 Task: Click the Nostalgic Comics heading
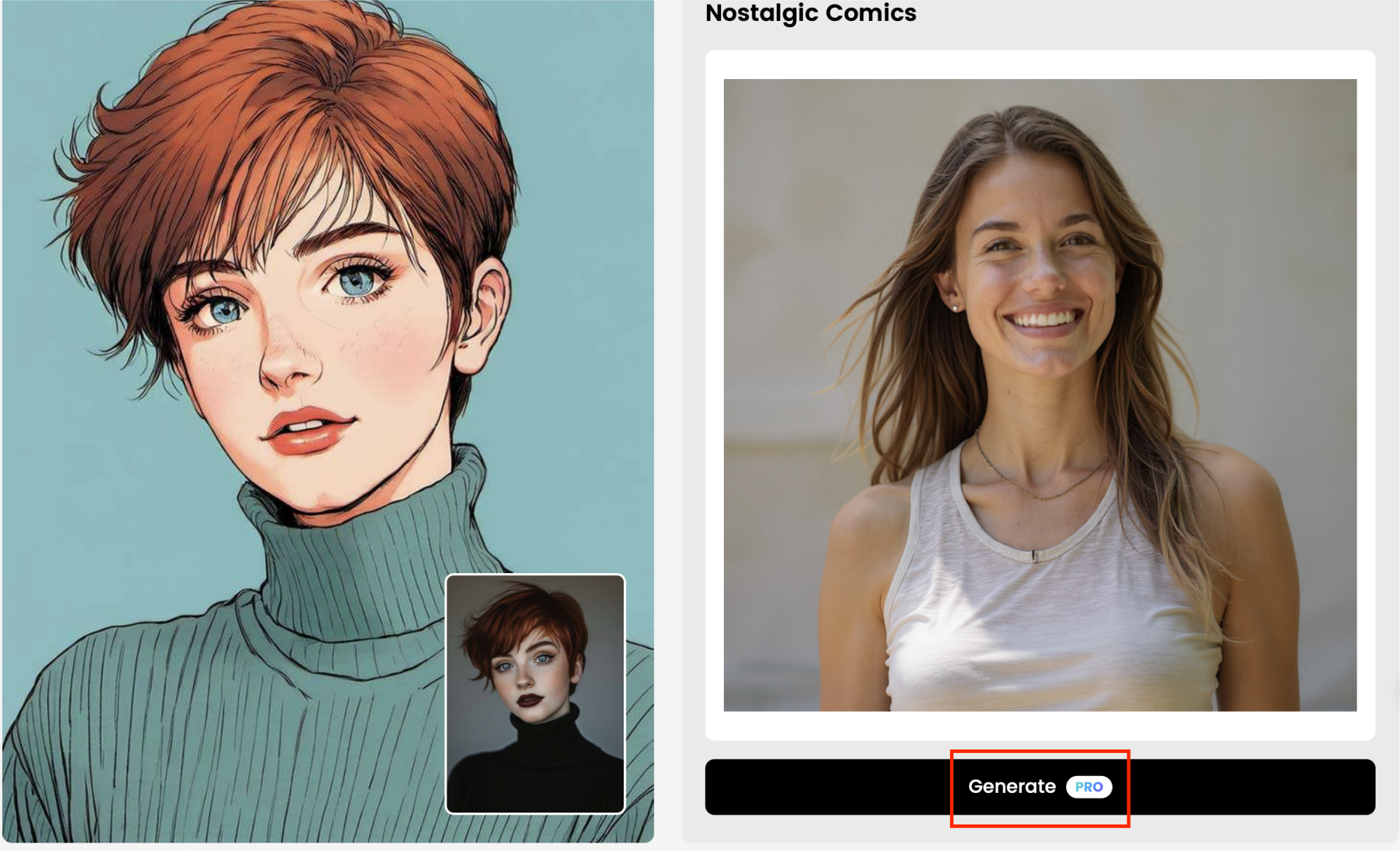pyautogui.click(x=811, y=13)
